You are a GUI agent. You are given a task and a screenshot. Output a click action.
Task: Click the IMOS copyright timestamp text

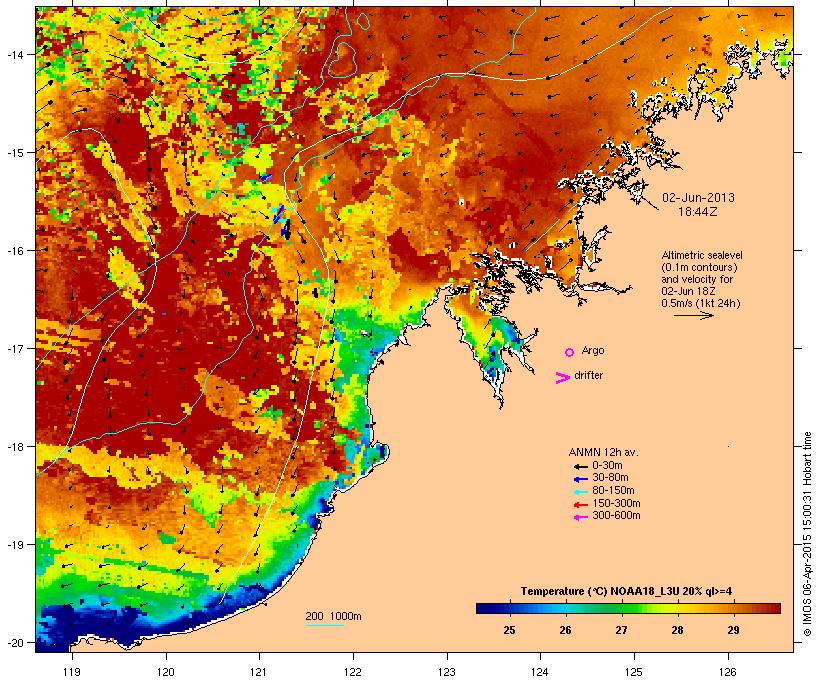807,535
